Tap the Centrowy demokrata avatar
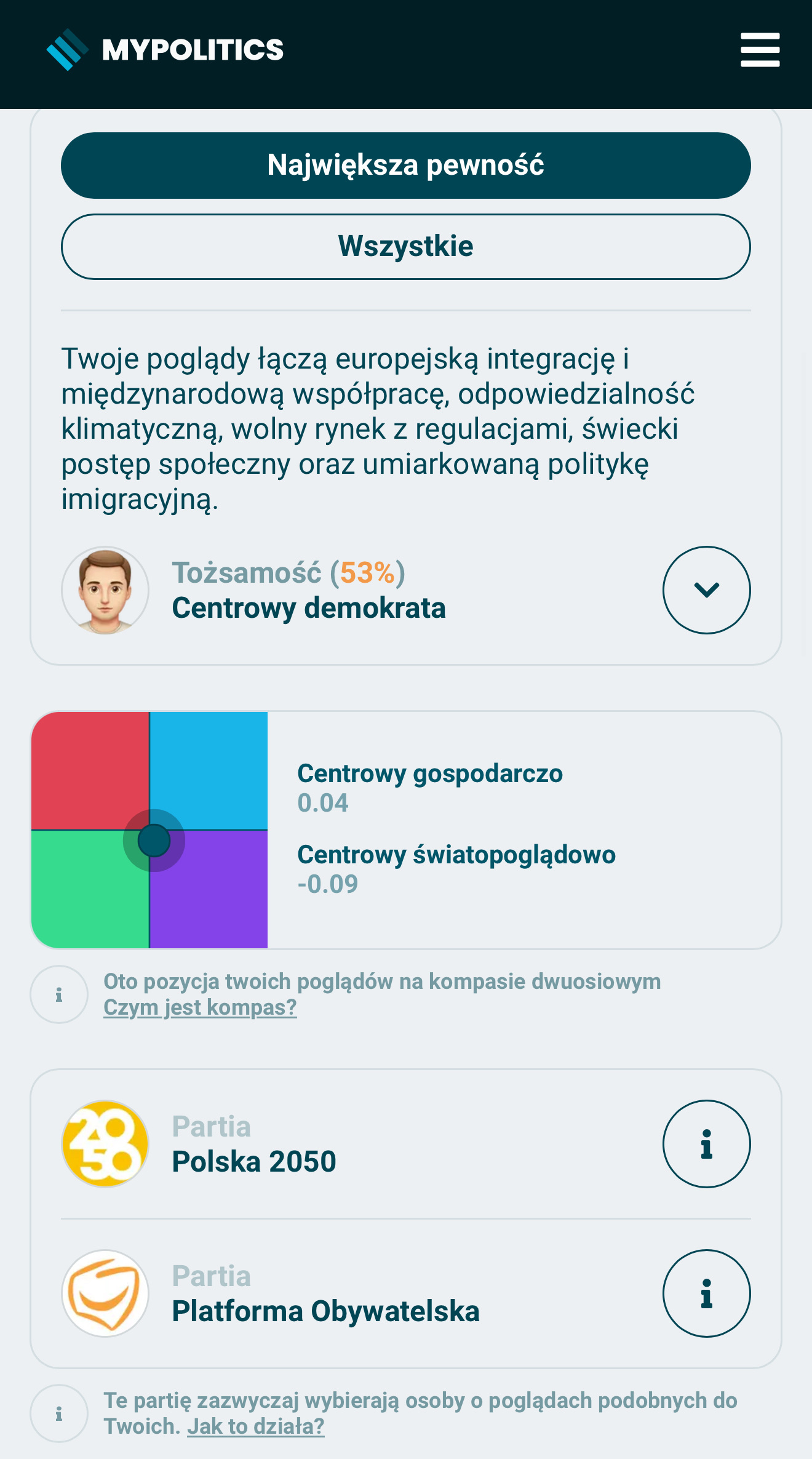Image resolution: width=812 pixels, height=1459 pixels. pos(105,590)
